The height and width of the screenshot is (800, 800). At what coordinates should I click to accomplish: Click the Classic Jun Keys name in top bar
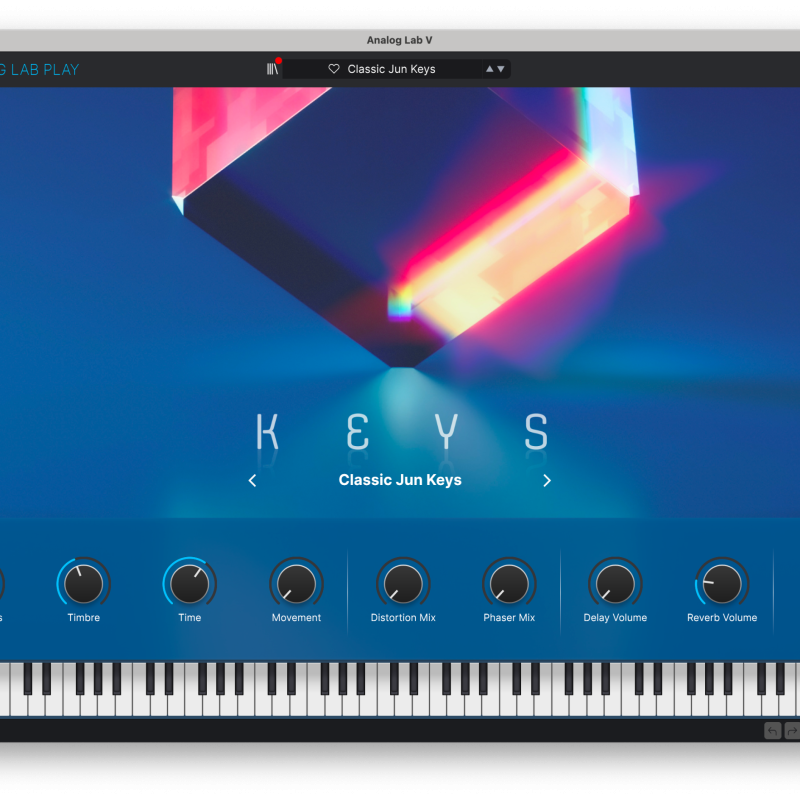click(x=391, y=69)
